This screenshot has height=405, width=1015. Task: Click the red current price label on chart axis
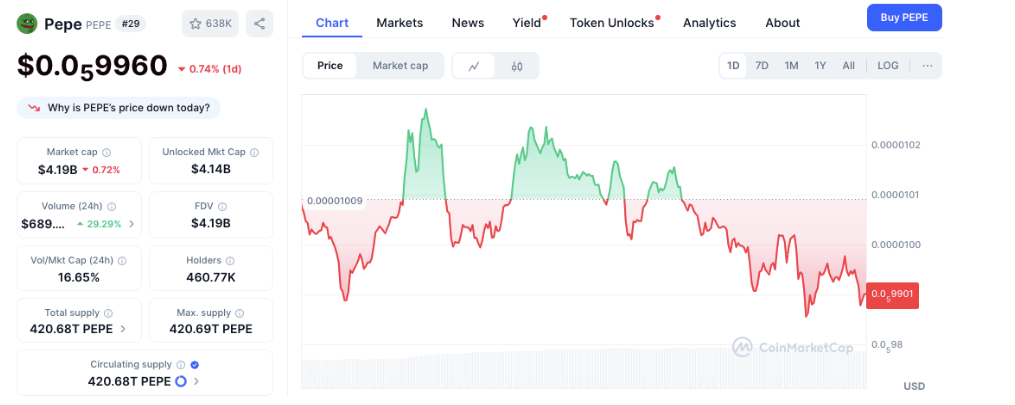pyautogui.click(x=892, y=295)
